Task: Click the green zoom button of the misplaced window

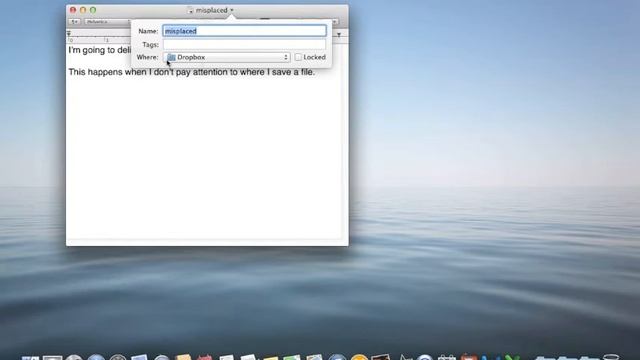Action: (93, 10)
